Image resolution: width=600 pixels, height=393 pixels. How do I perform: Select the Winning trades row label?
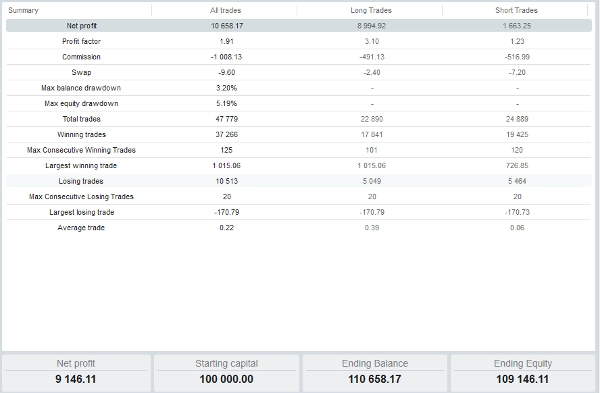click(82, 134)
